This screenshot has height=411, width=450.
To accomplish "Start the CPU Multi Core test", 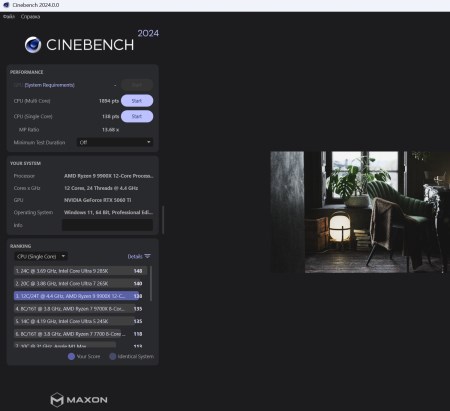I will tap(137, 101).
